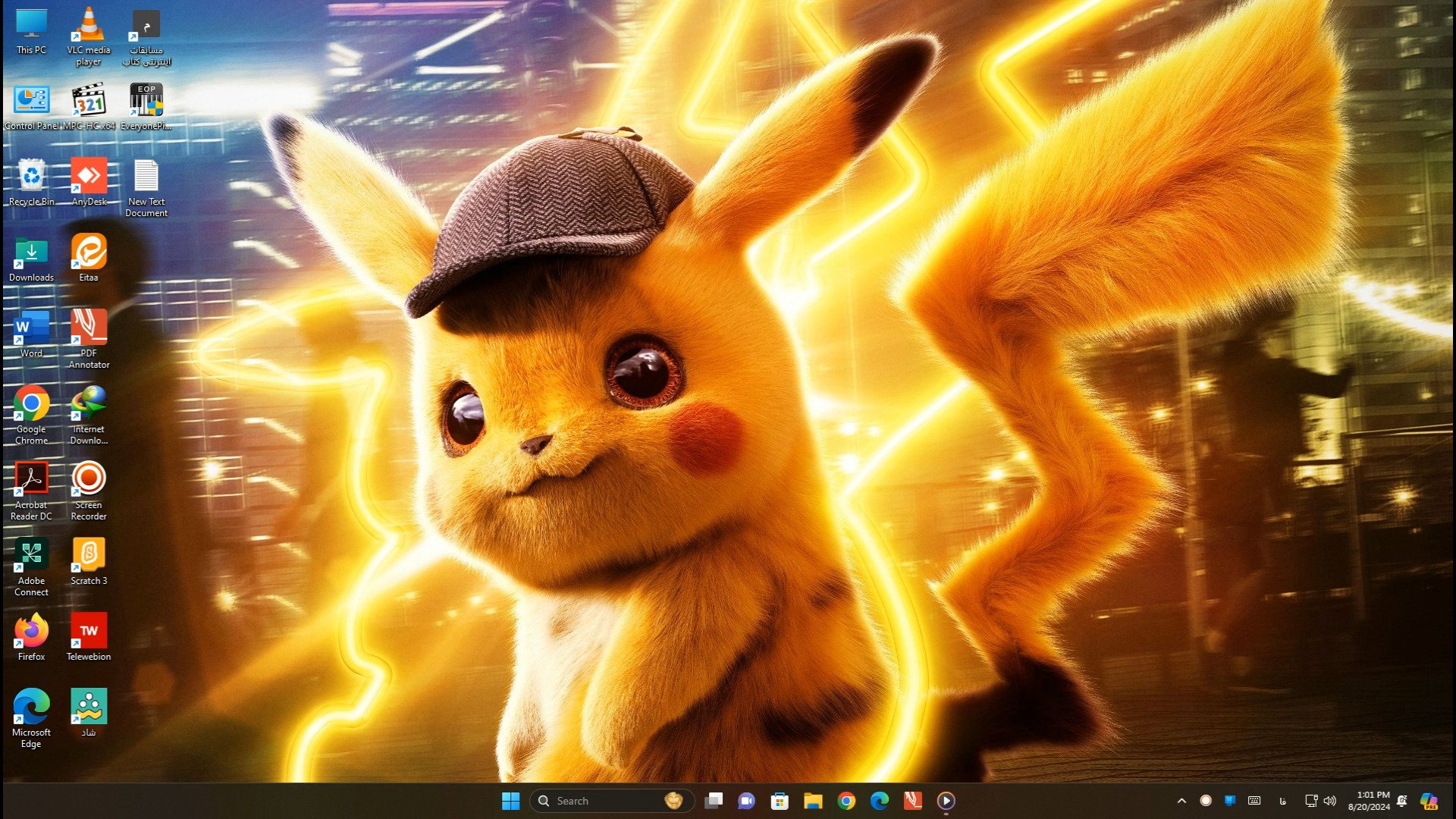1456x819 pixels.
Task: Open notifications with the do-not-disturb bell icon
Action: pos(1402,801)
